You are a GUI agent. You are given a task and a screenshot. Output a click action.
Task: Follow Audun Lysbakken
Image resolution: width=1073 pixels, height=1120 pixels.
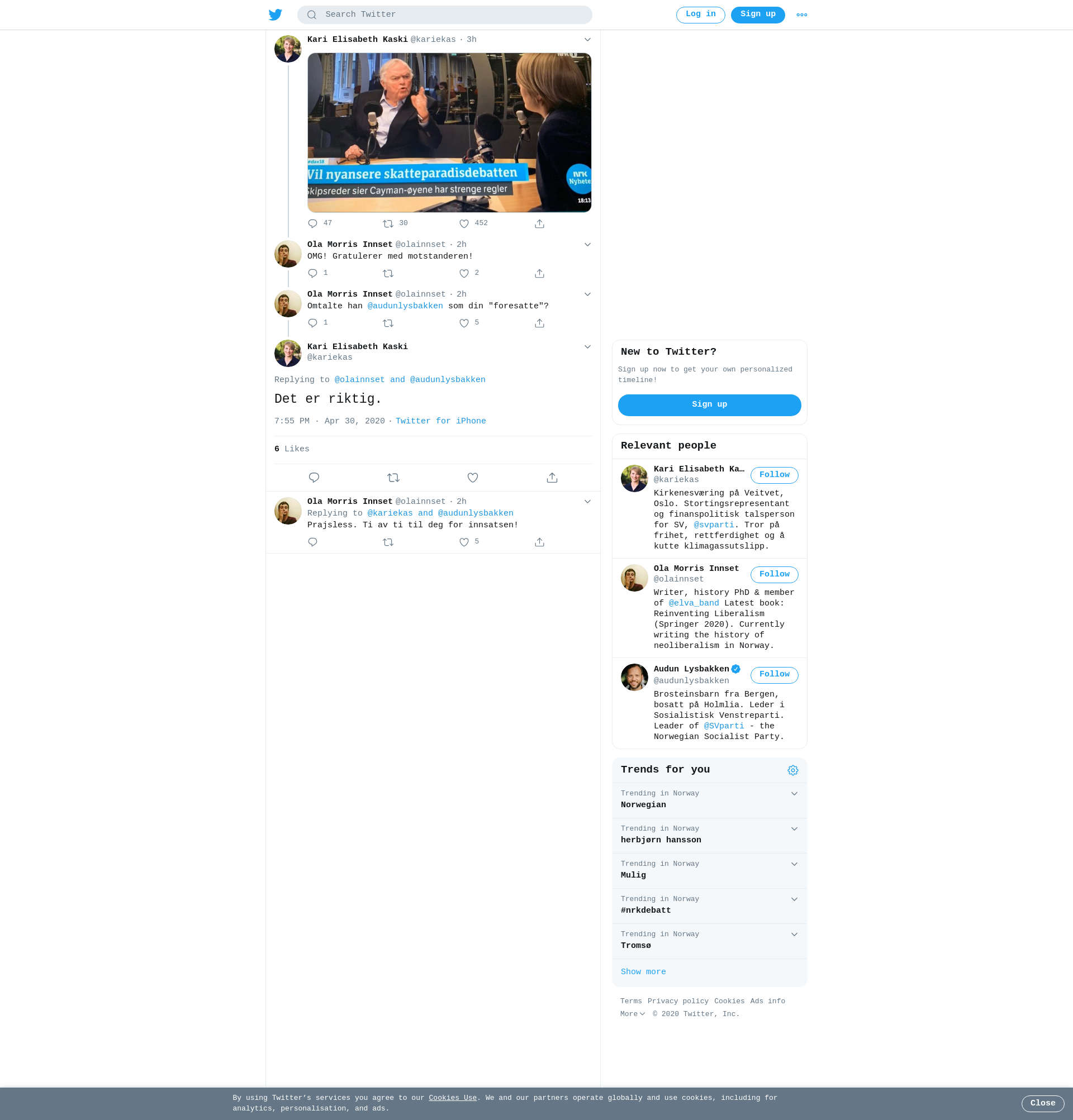(x=774, y=675)
